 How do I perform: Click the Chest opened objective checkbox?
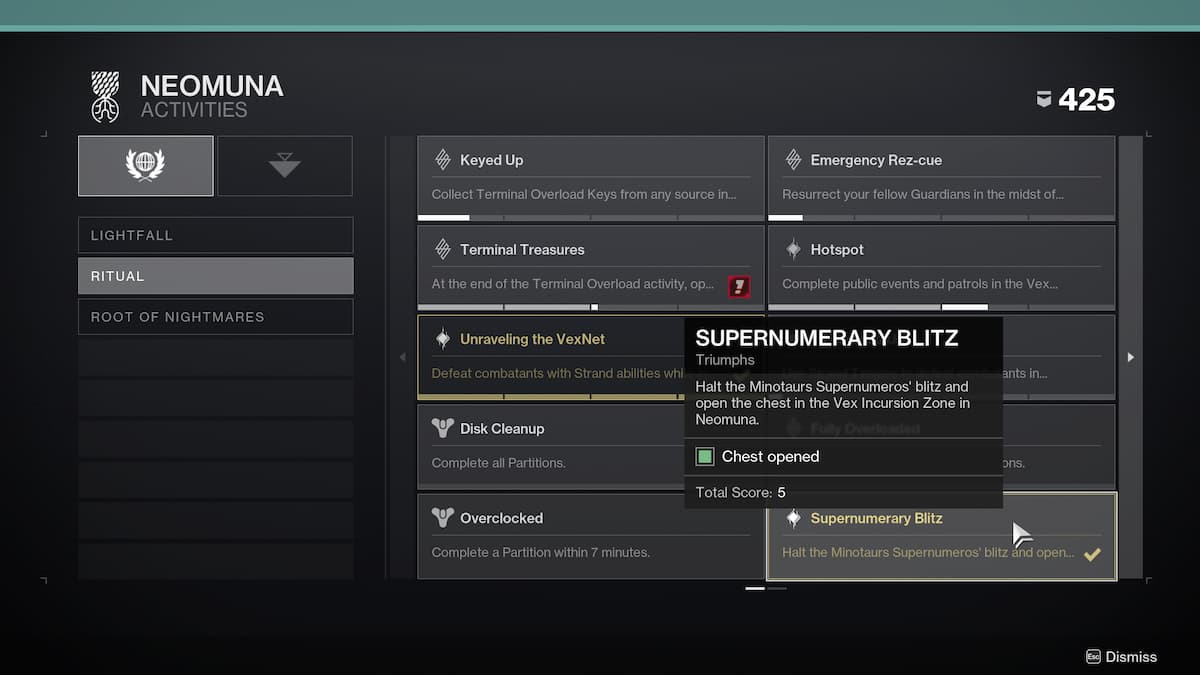[x=705, y=457]
